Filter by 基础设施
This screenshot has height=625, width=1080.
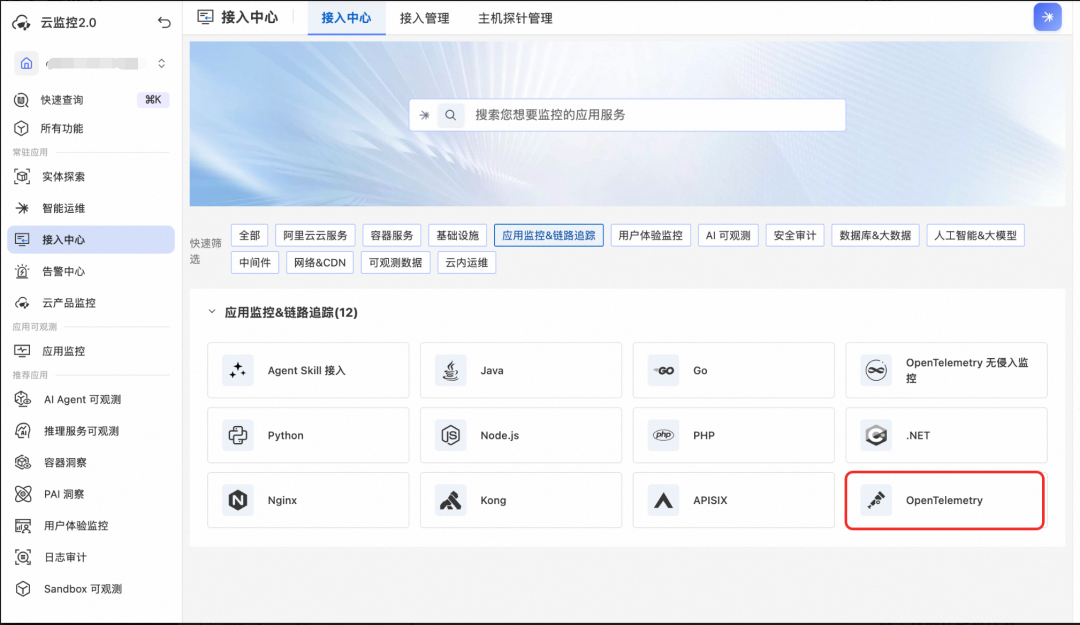click(457, 236)
